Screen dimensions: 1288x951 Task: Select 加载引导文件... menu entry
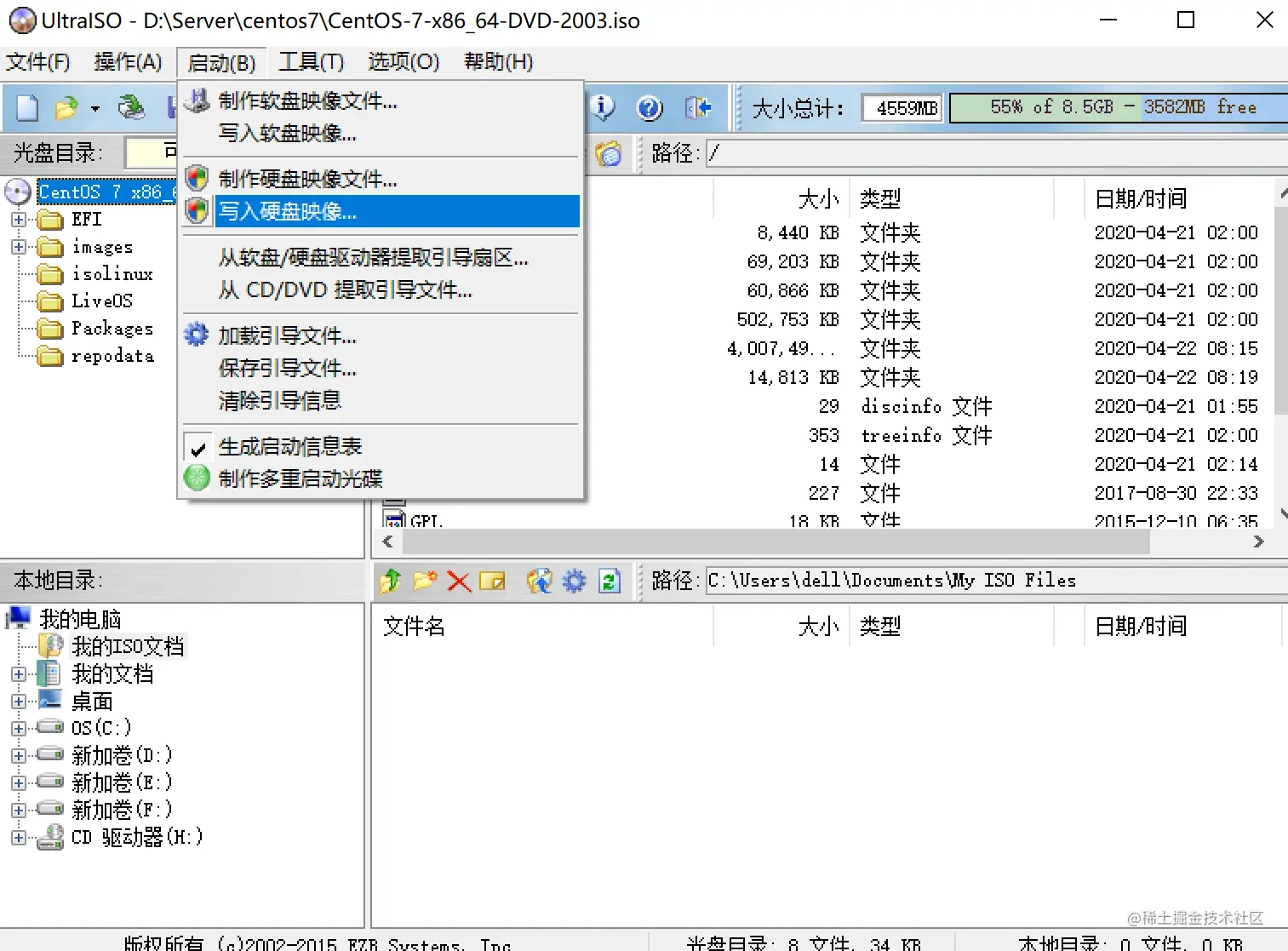point(381,335)
